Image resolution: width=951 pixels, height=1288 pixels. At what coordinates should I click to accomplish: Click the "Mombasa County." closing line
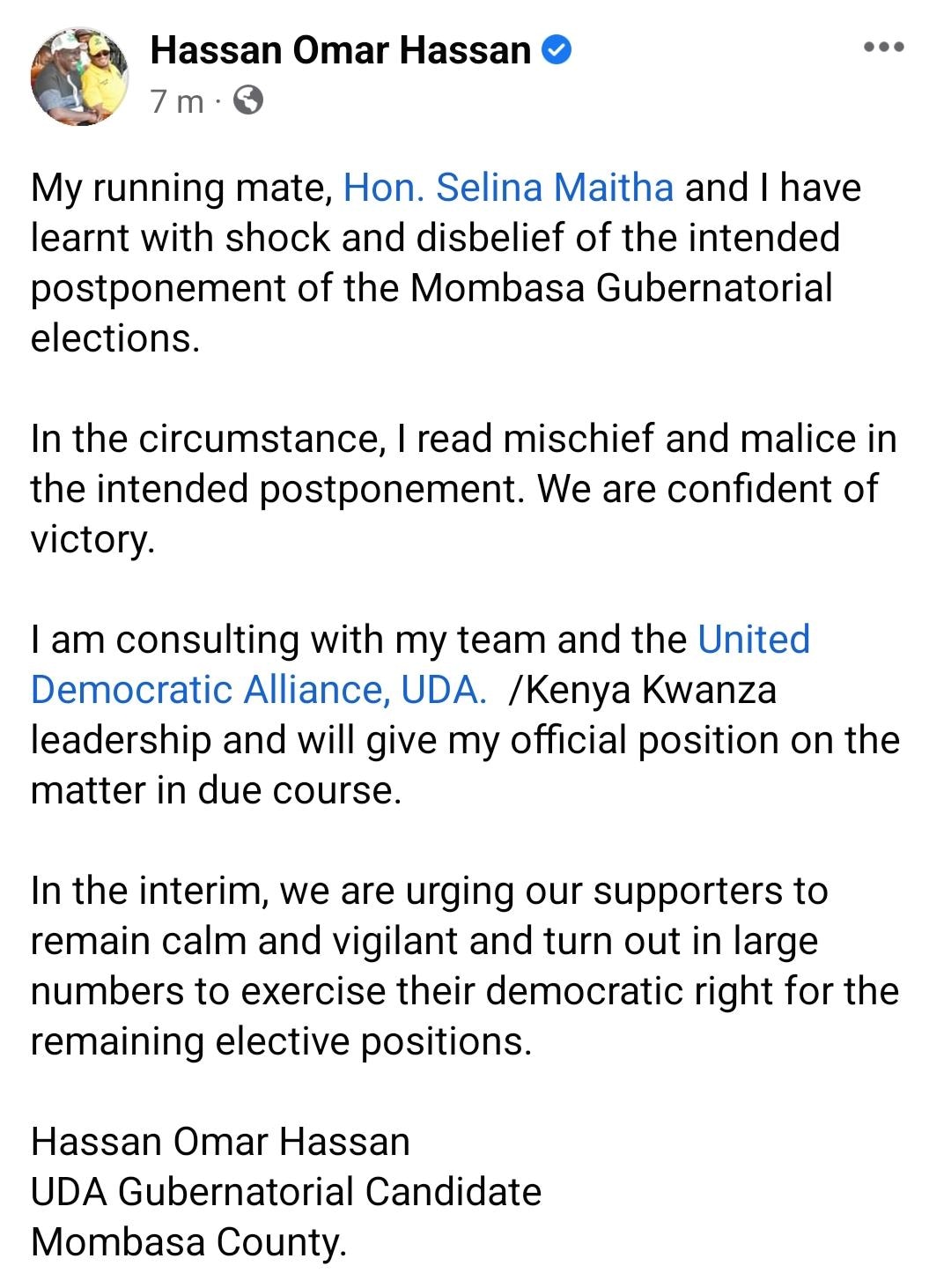click(188, 1242)
